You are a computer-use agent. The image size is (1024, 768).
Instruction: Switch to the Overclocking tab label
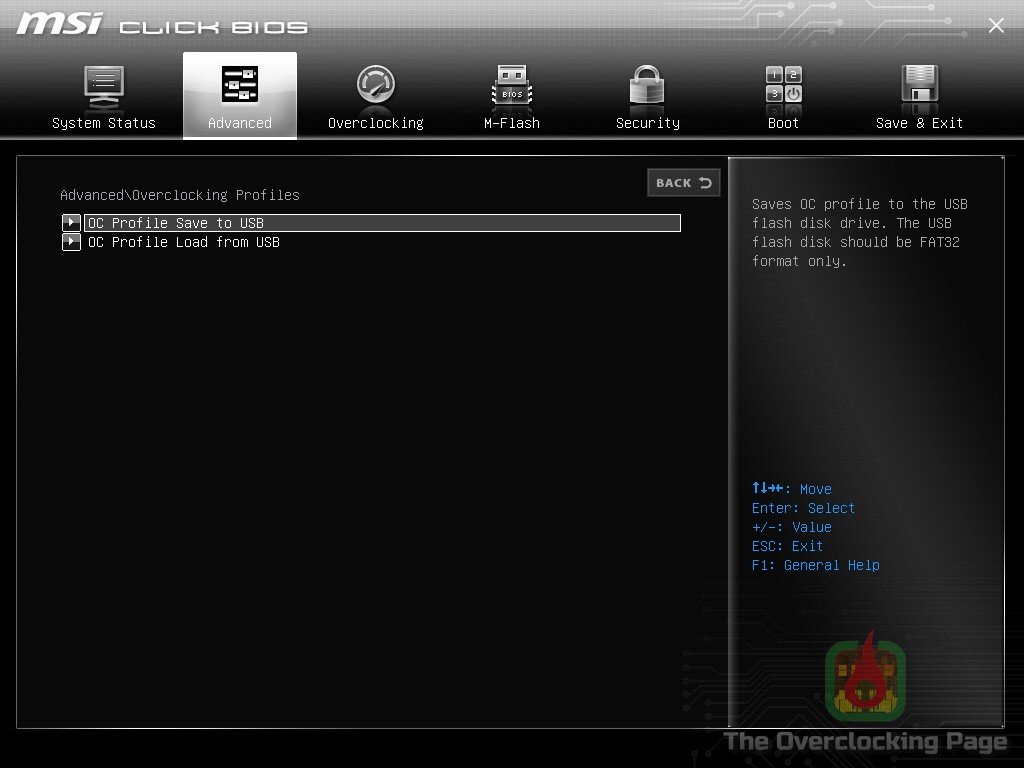pos(376,123)
